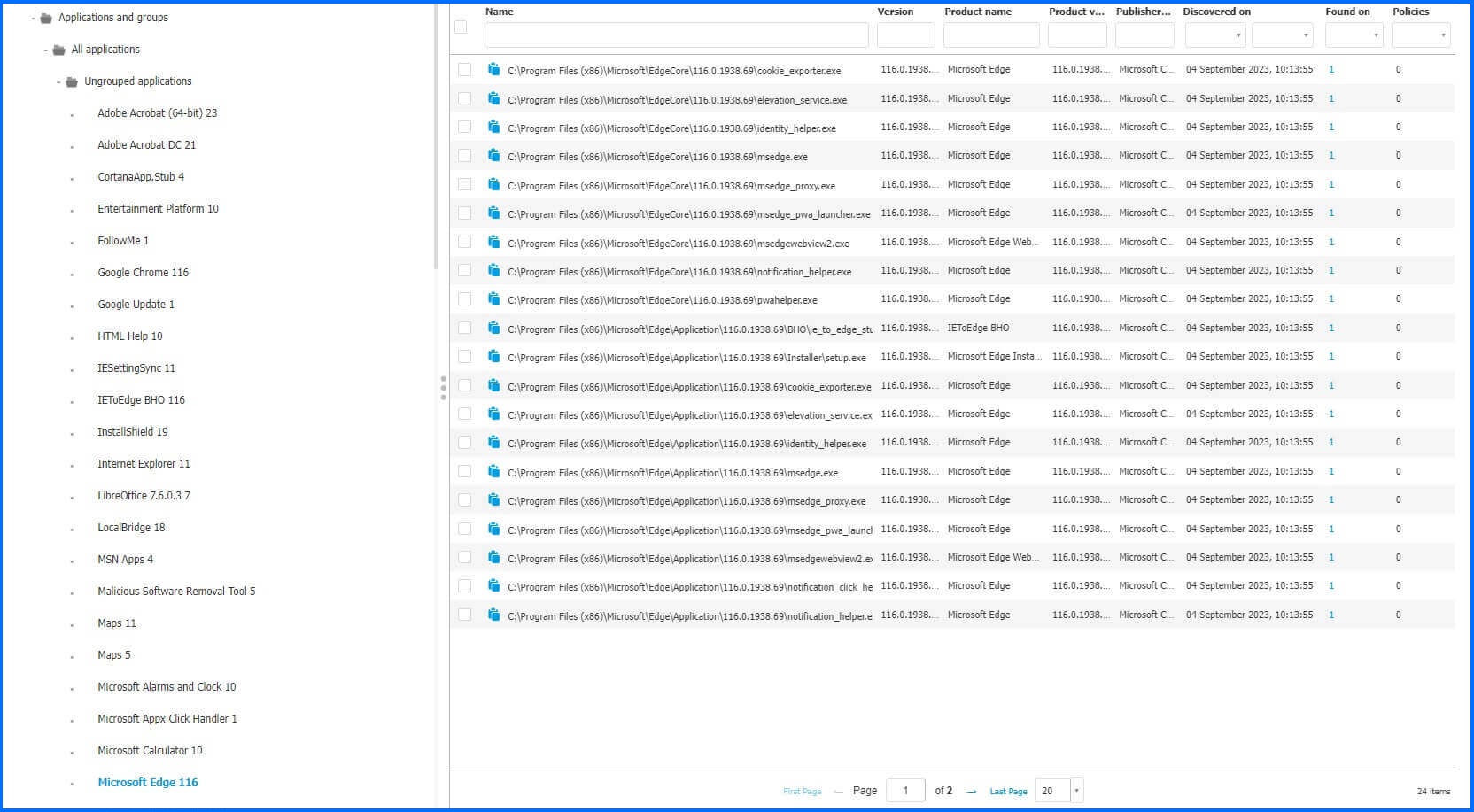Click the file icon for EdgeCore identity_helper.exe

[493, 127]
